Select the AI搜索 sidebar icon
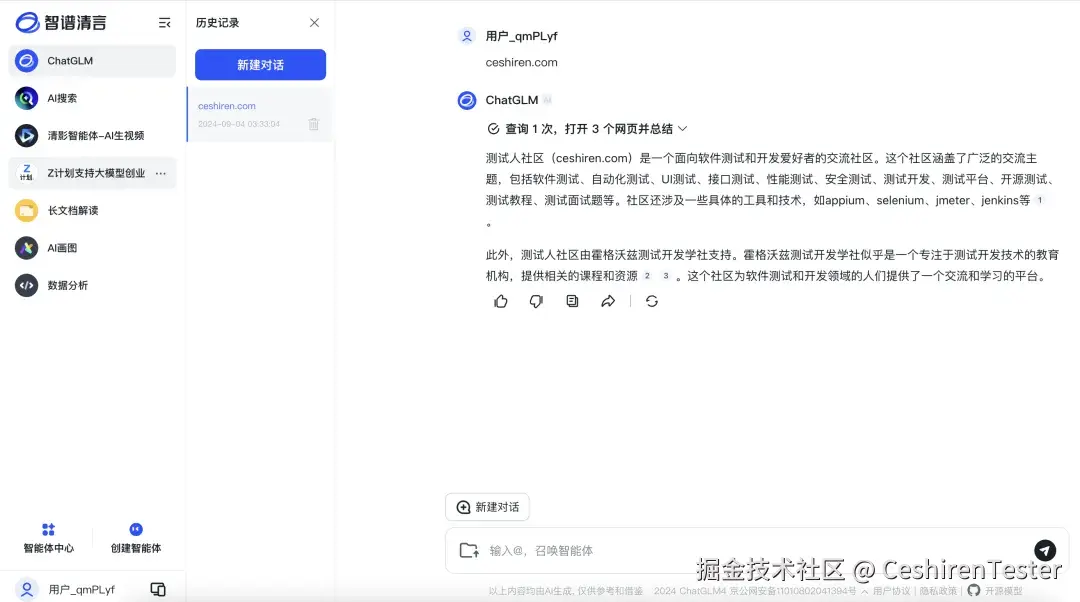The width and height of the screenshot is (1080, 602). 25,98
